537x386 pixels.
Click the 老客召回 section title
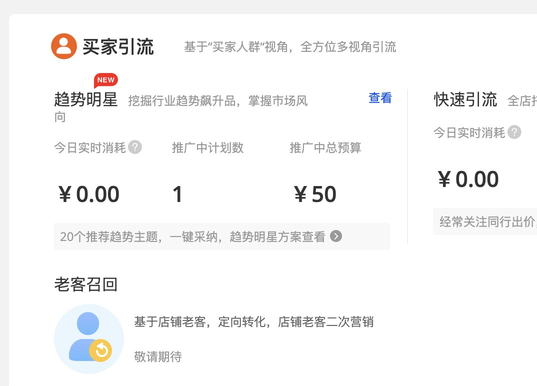pos(86,285)
